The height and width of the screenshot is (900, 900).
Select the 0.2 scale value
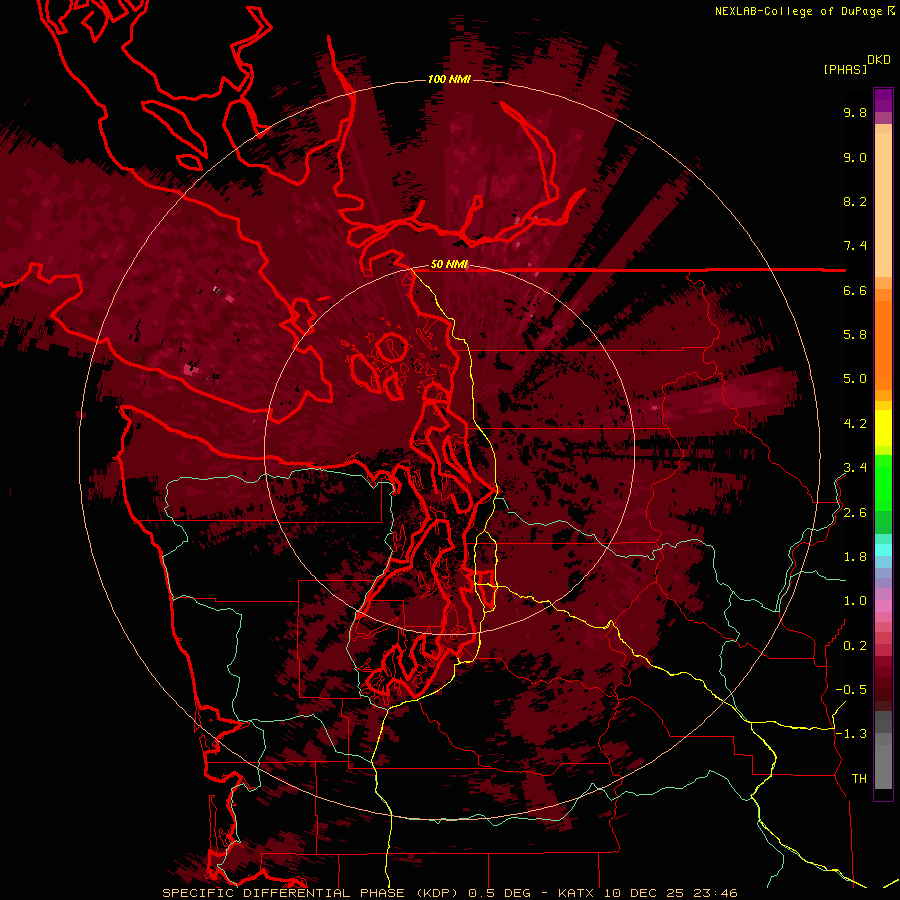[855, 646]
